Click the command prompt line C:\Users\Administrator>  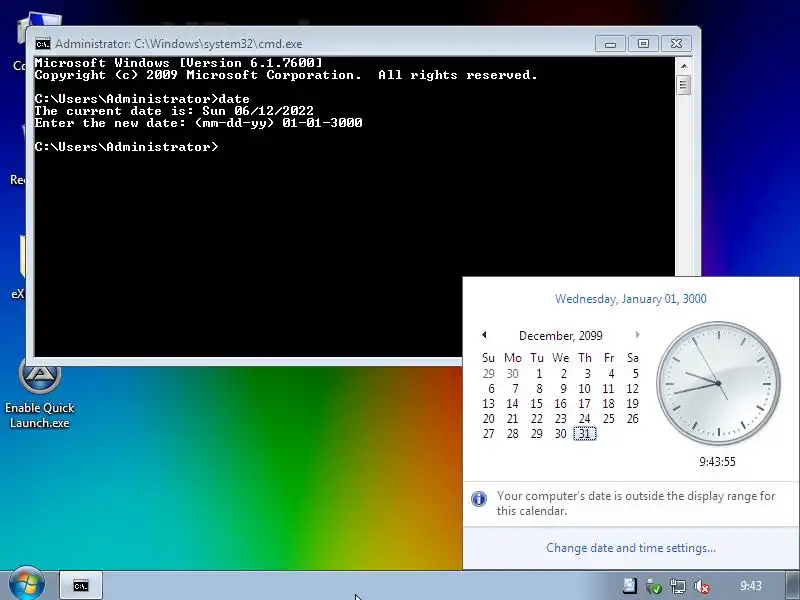[x=127, y=147]
